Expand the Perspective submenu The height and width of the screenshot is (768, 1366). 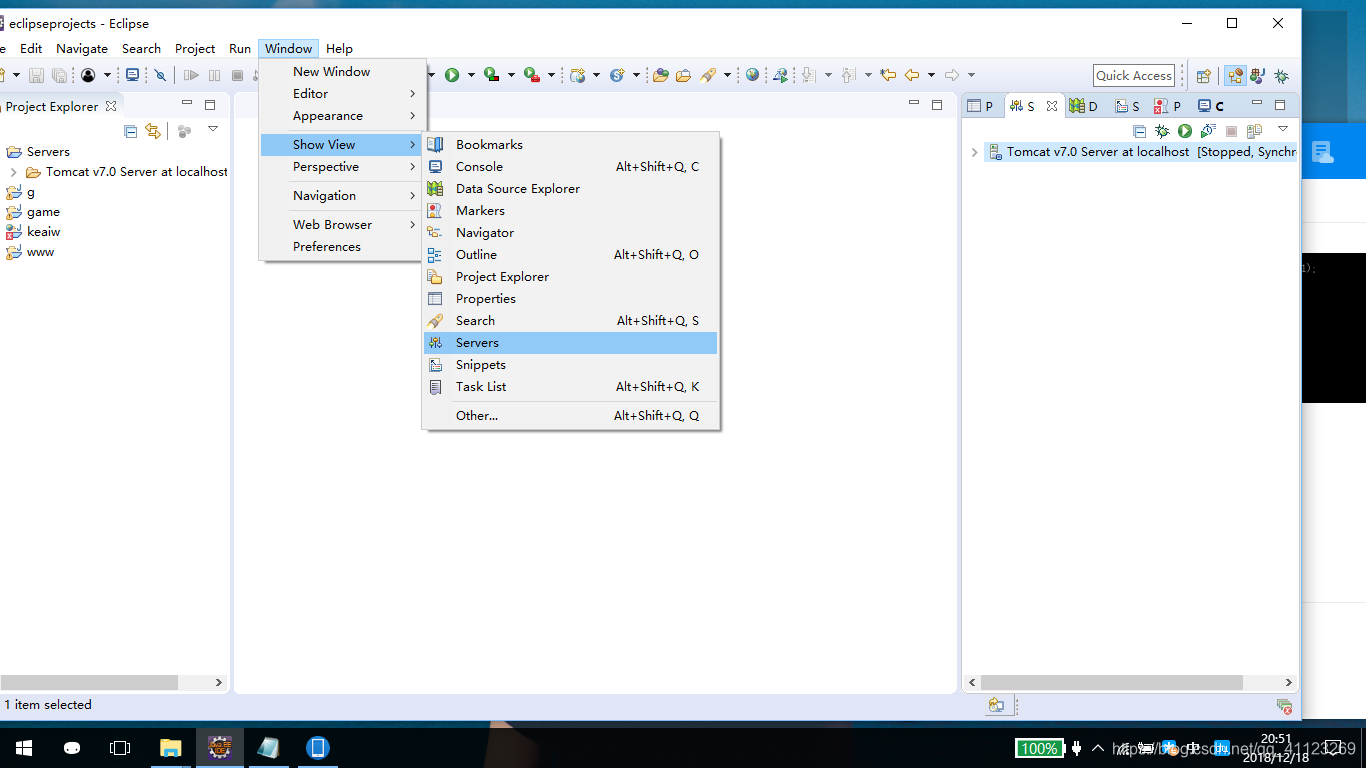pos(343,167)
